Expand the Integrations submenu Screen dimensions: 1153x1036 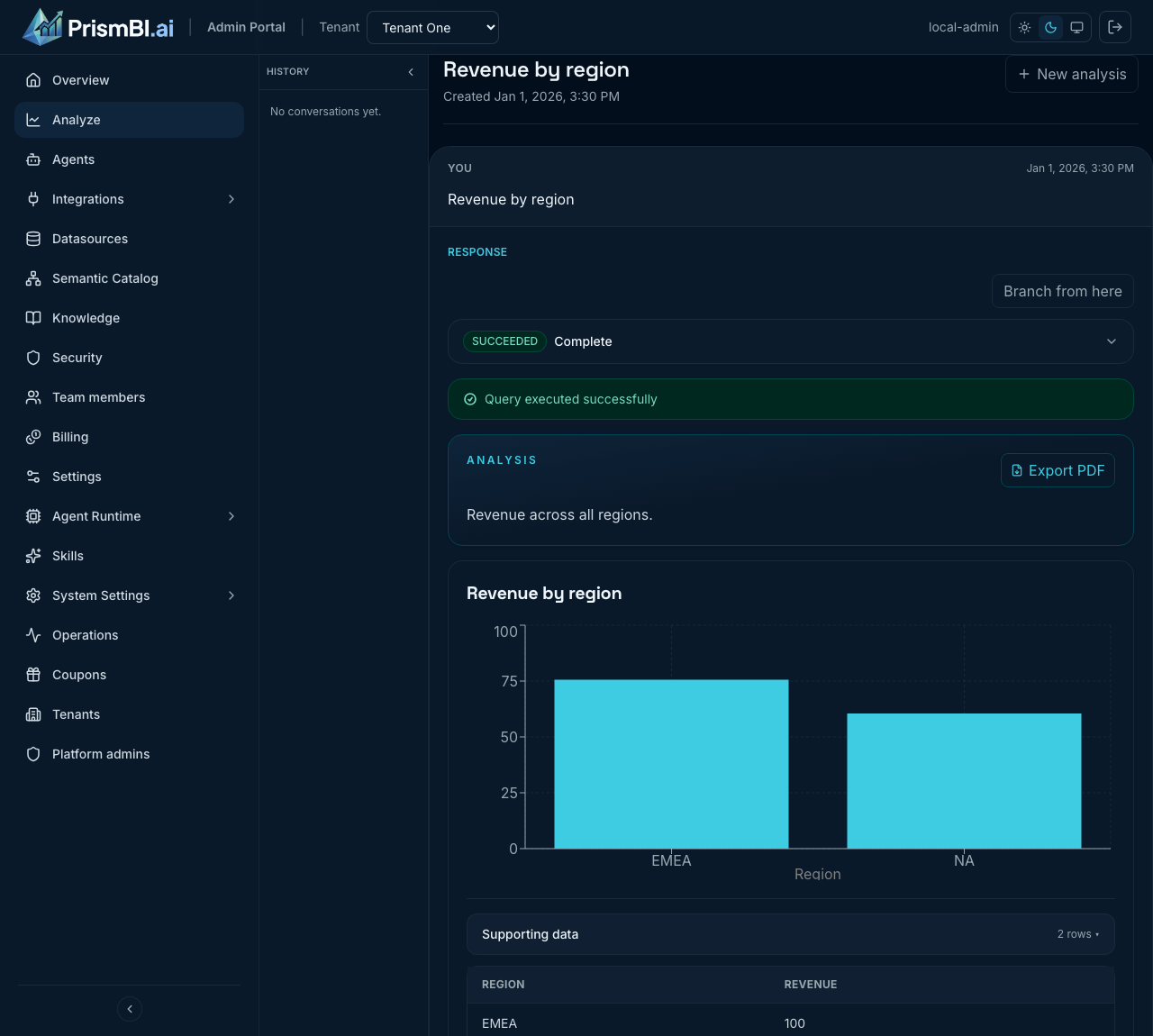(232, 199)
